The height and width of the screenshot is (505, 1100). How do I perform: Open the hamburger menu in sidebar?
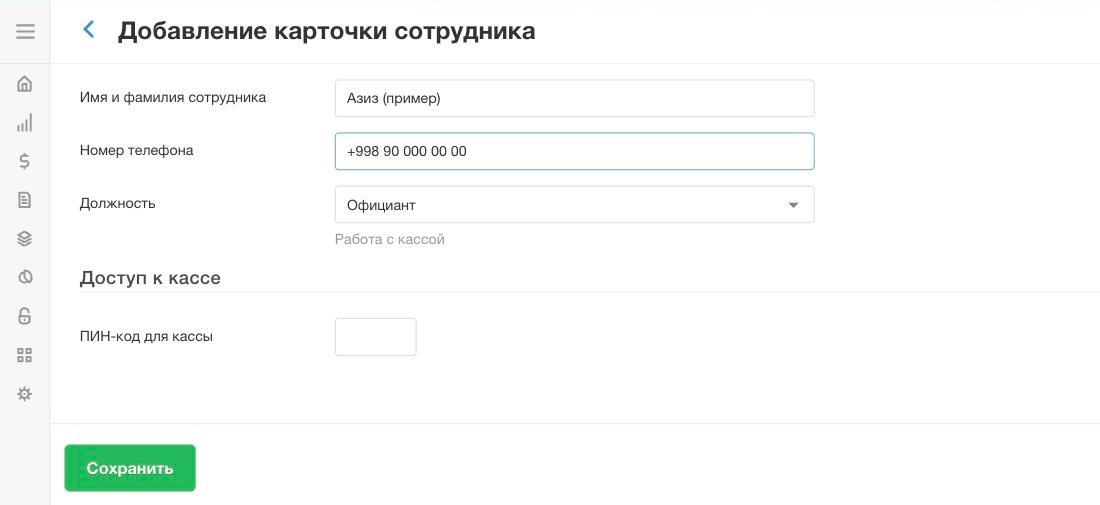tap(25, 32)
